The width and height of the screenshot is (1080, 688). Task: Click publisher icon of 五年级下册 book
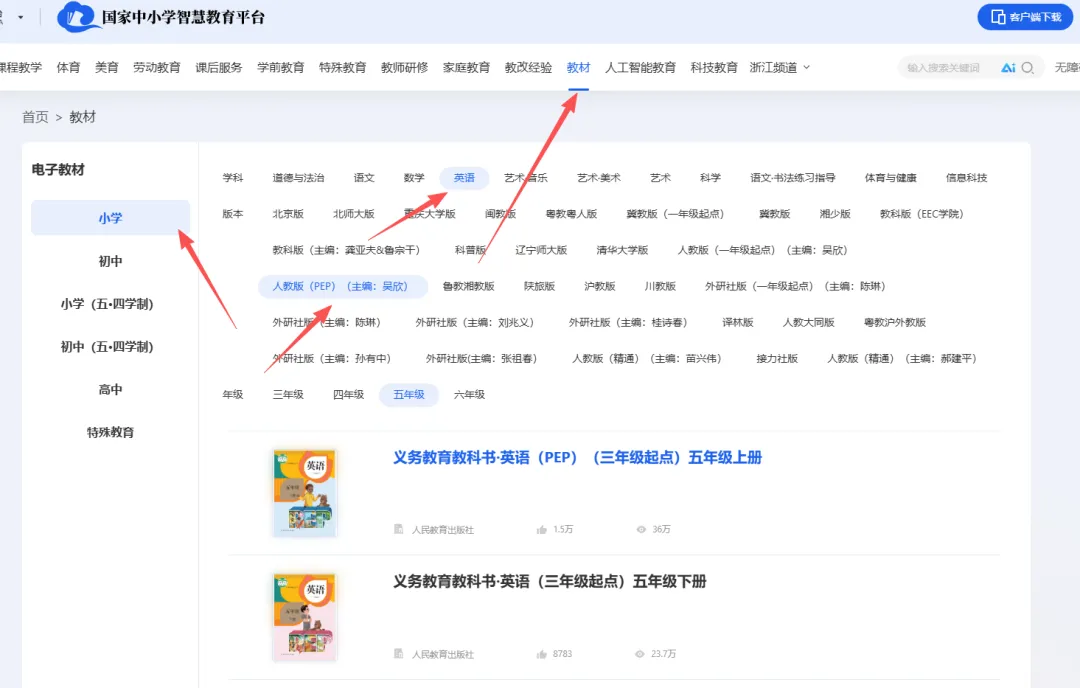(398, 653)
